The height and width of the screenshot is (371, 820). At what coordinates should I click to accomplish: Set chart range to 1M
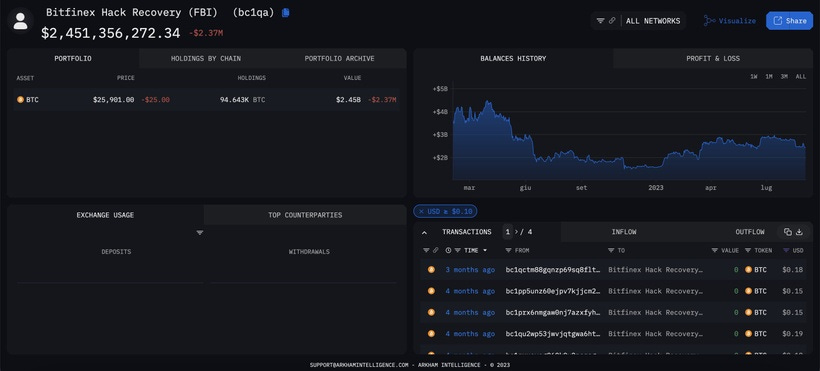[x=769, y=76]
